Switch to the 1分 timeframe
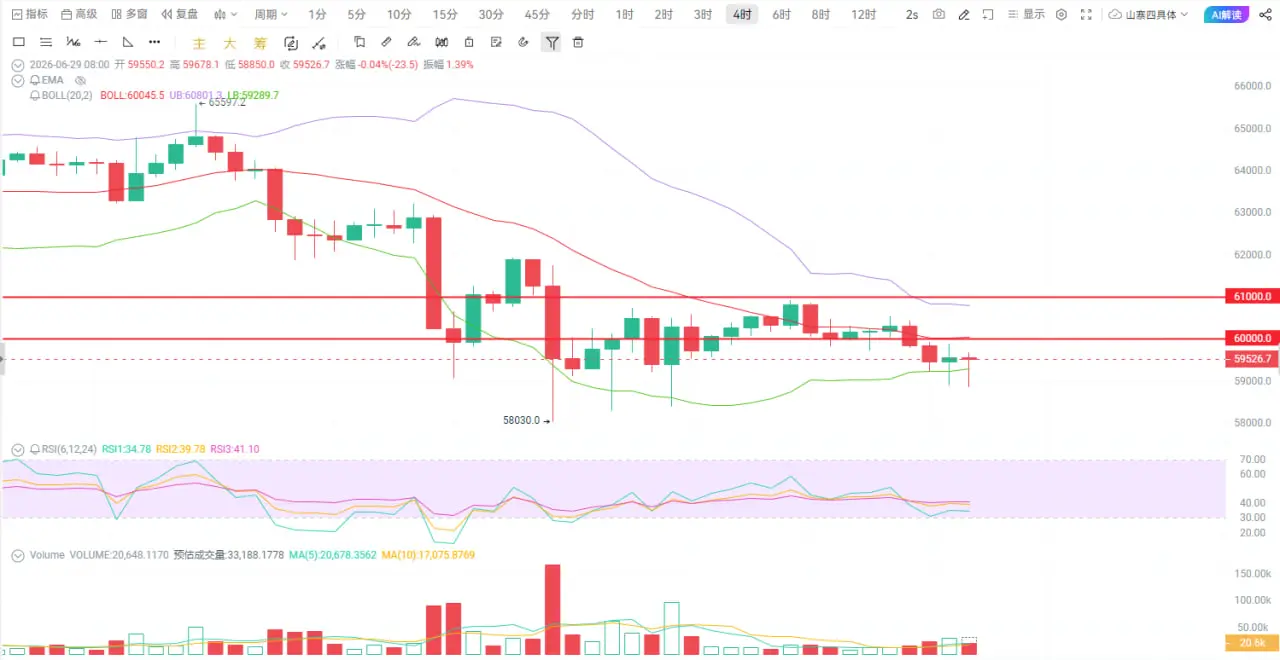This screenshot has height=660, width=1280. click(x=317, y=14)
